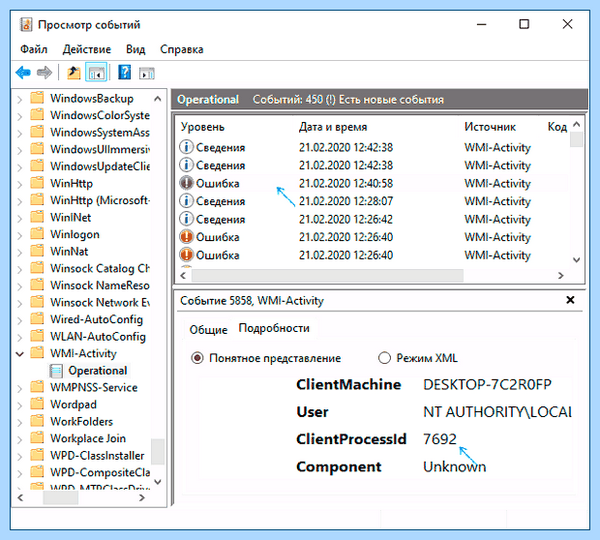The height and width of the screenshot is (540, 600).
Task: Click the WinHttp folder icon
Action: 37,183
